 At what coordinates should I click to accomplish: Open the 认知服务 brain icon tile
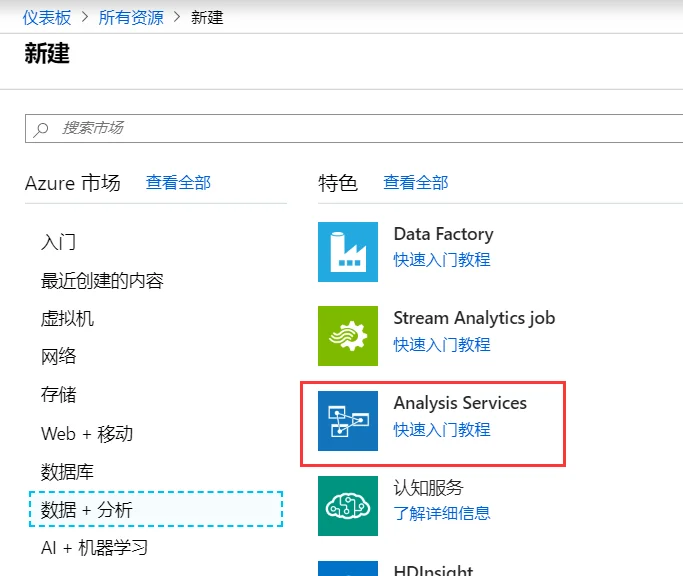click(348, 506)
